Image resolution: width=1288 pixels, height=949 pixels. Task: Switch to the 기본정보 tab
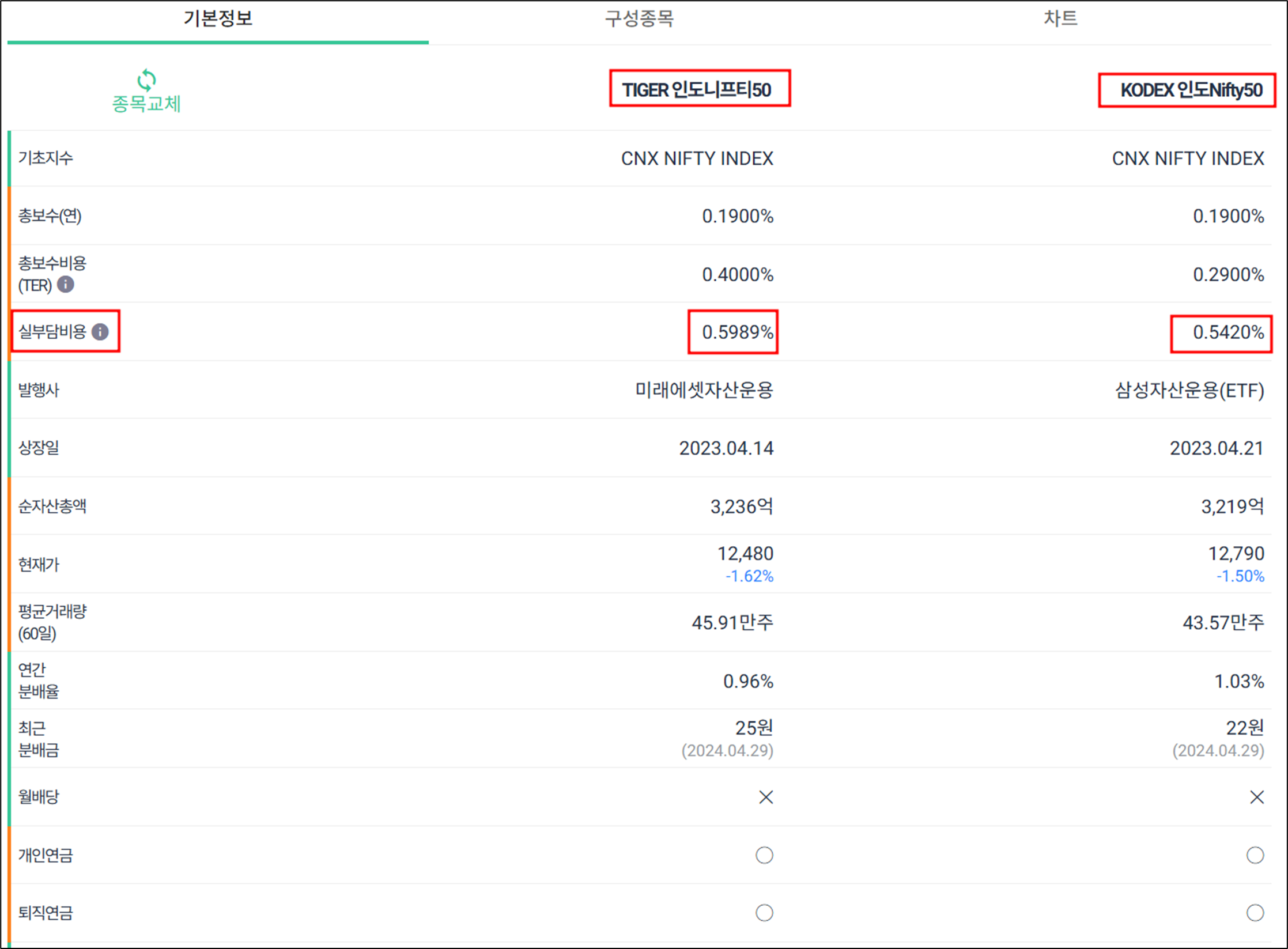click(218, 19)
